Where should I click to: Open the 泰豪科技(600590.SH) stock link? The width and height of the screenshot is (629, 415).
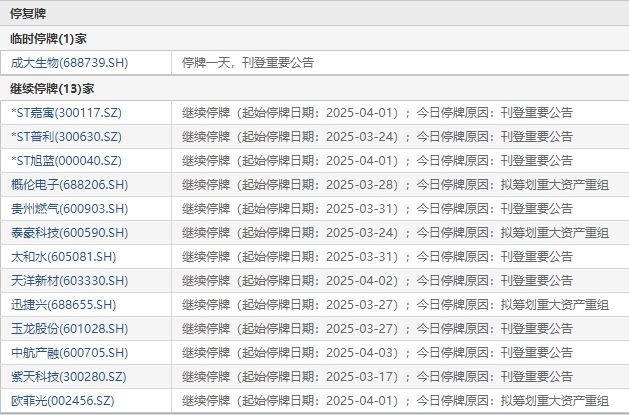[x=69, y=233]
